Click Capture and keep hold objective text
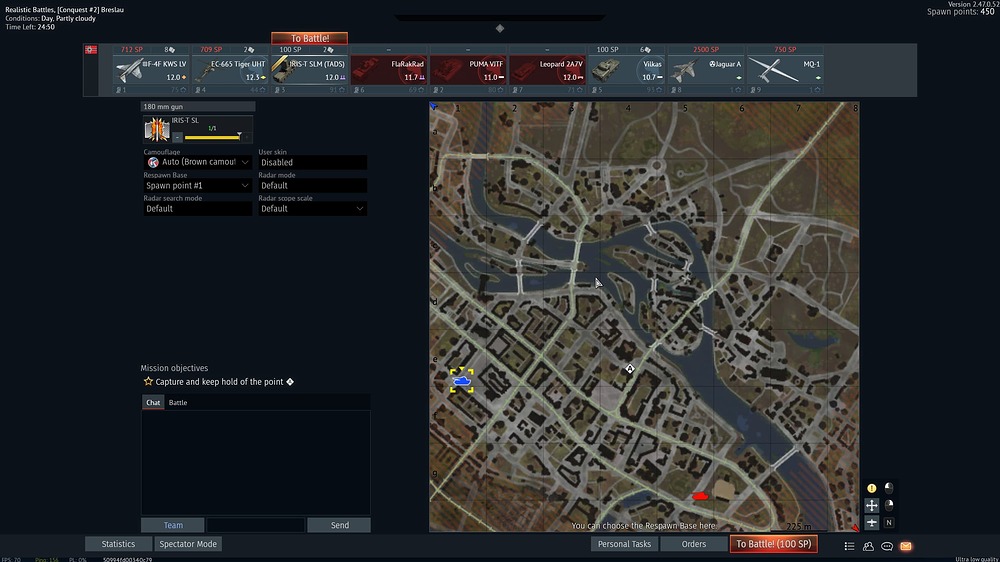The height and width of the screenshot is (562, 1000). 219,381
